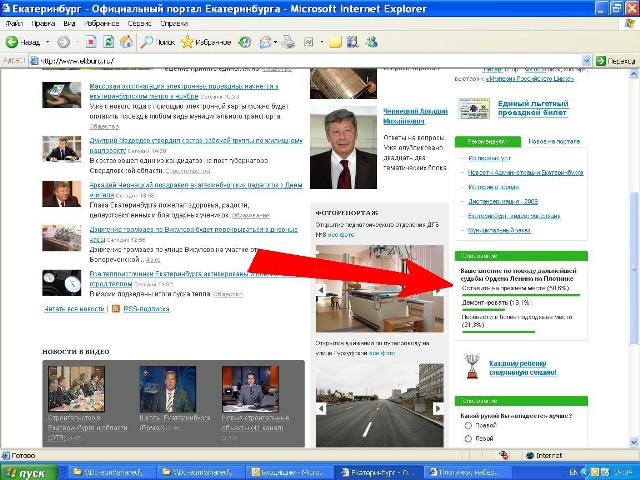Open 'Читать все новости' link
Image resolution: width=640 pixels, height=480 pixels.
[74, 309]
